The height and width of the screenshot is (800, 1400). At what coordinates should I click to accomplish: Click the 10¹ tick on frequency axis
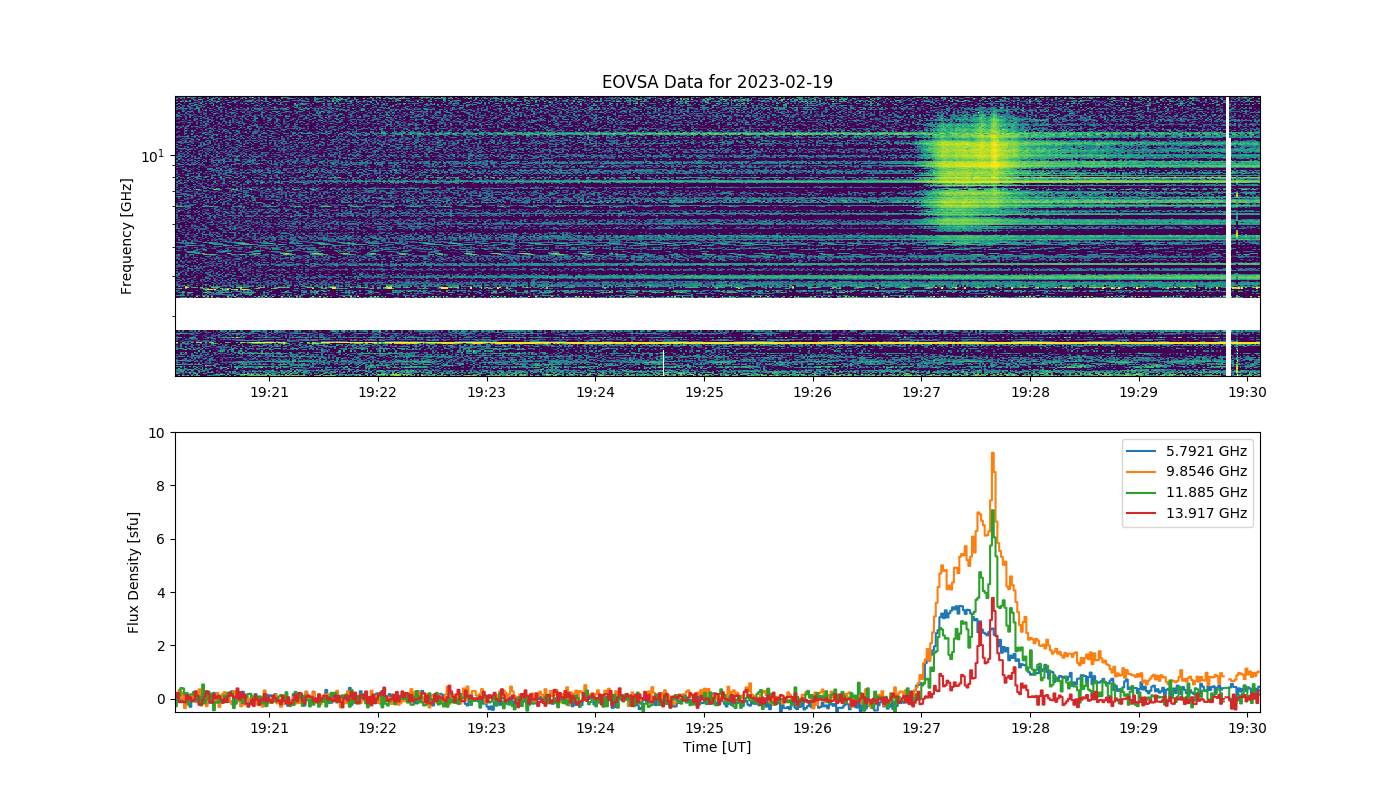click(x=152, y=156)
